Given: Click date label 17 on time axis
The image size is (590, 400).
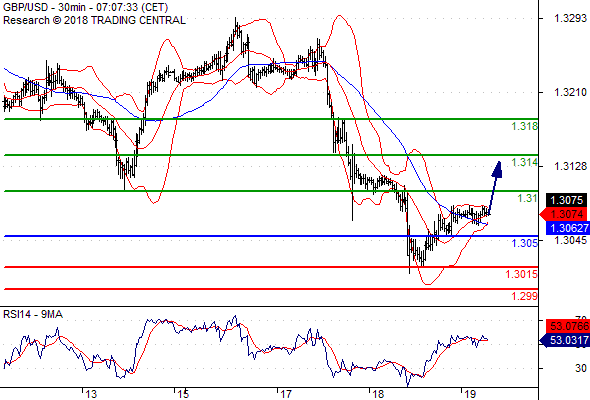Looking at the screenshot, I should click(x=286, y=394).
